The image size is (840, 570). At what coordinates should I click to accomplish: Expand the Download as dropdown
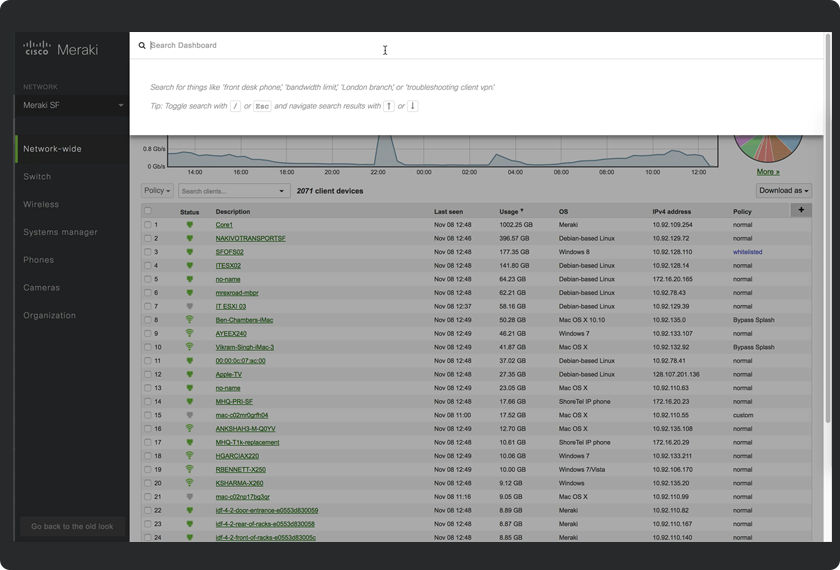tap(783, 191)
